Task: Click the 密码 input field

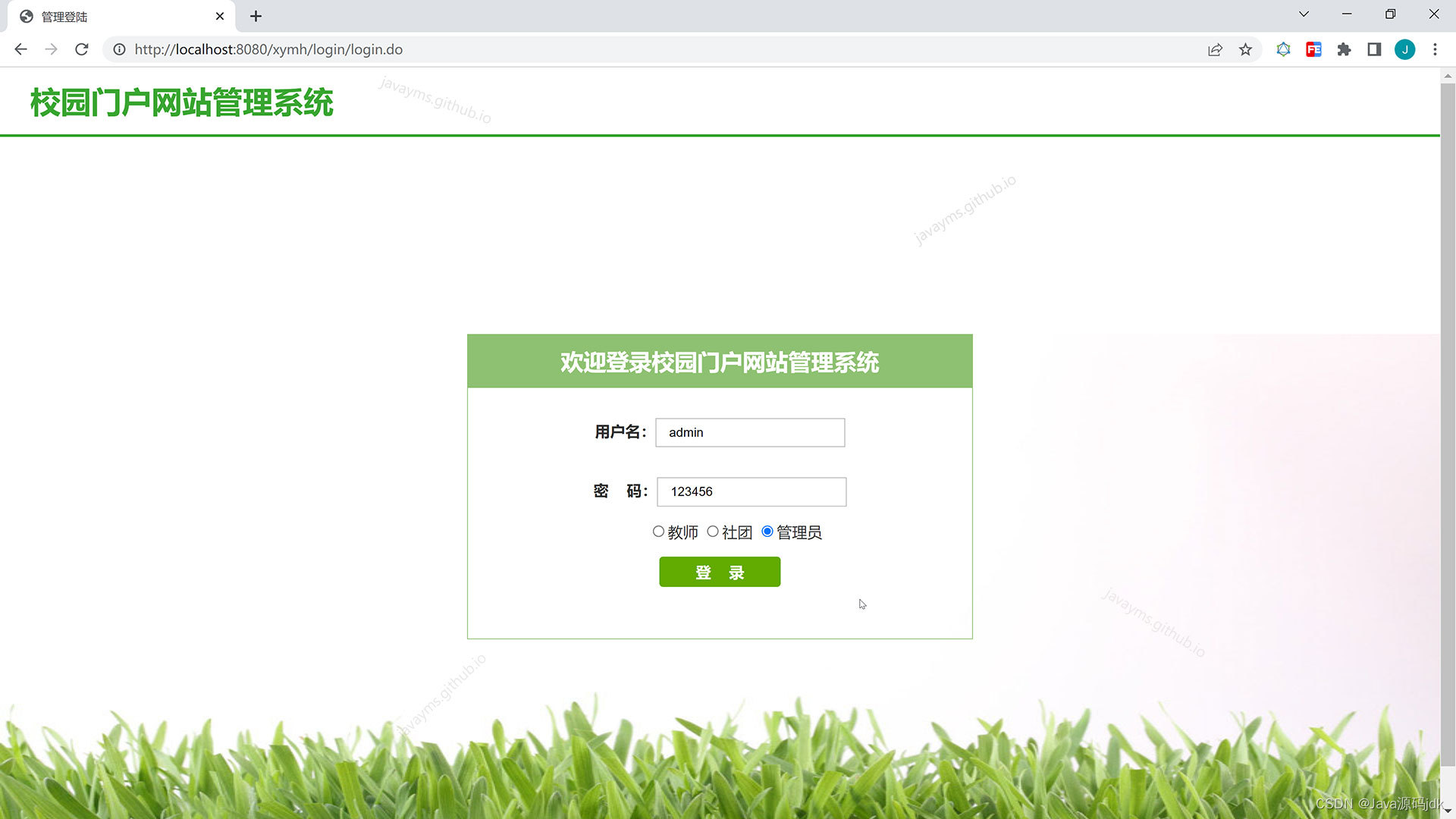Action: pyautogui.click(x=752, y=491)
